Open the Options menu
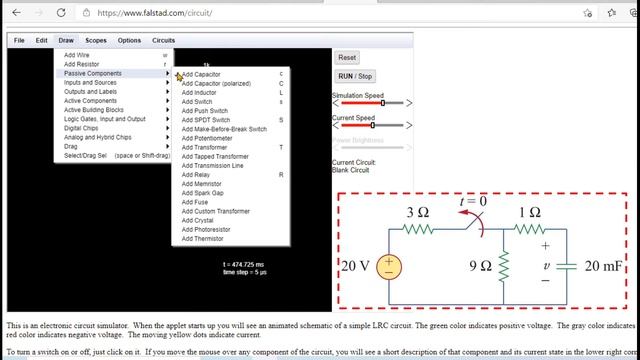Screen dimensions: 640x360 129,40
